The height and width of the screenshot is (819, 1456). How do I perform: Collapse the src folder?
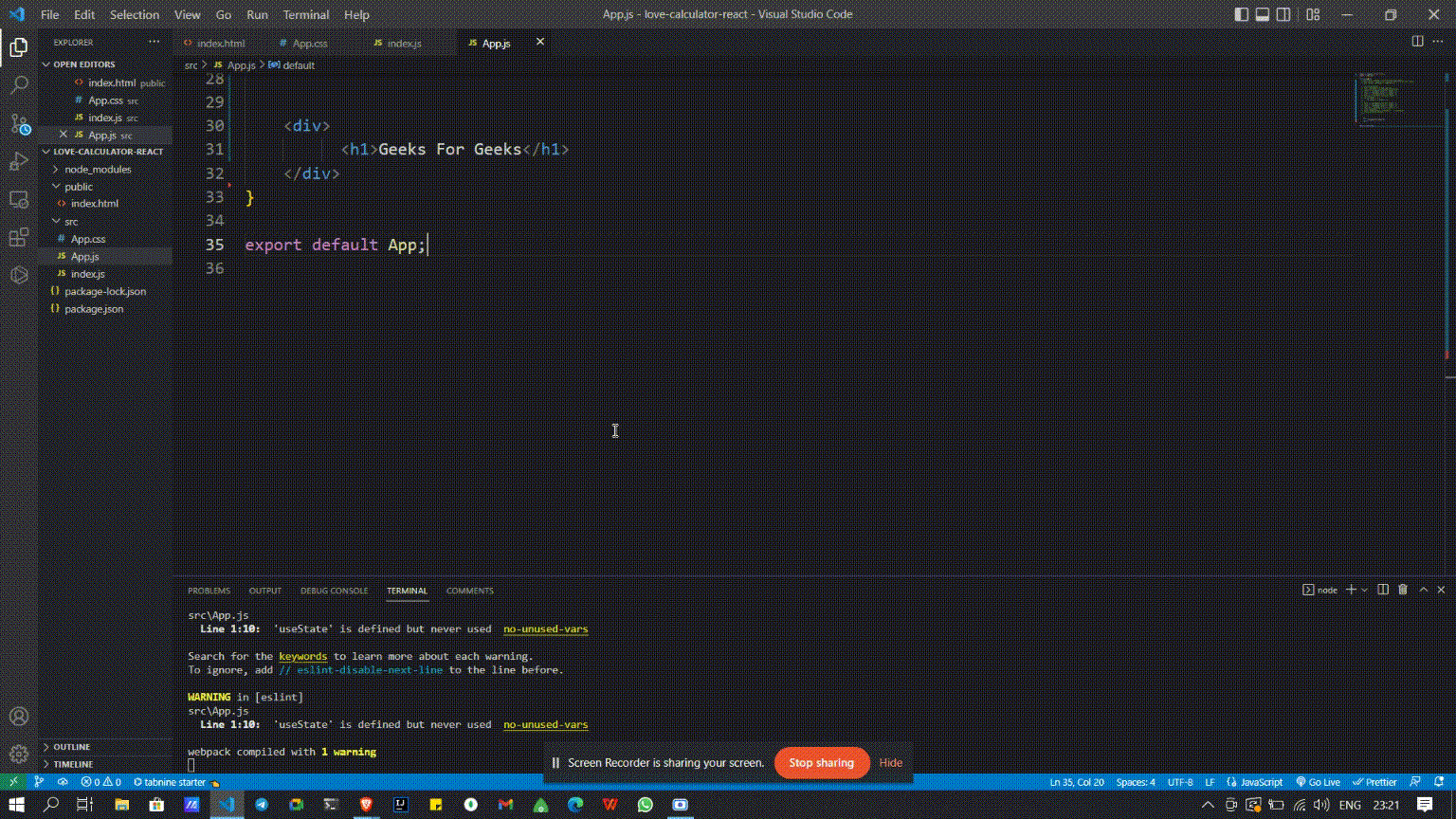[105, 221]
